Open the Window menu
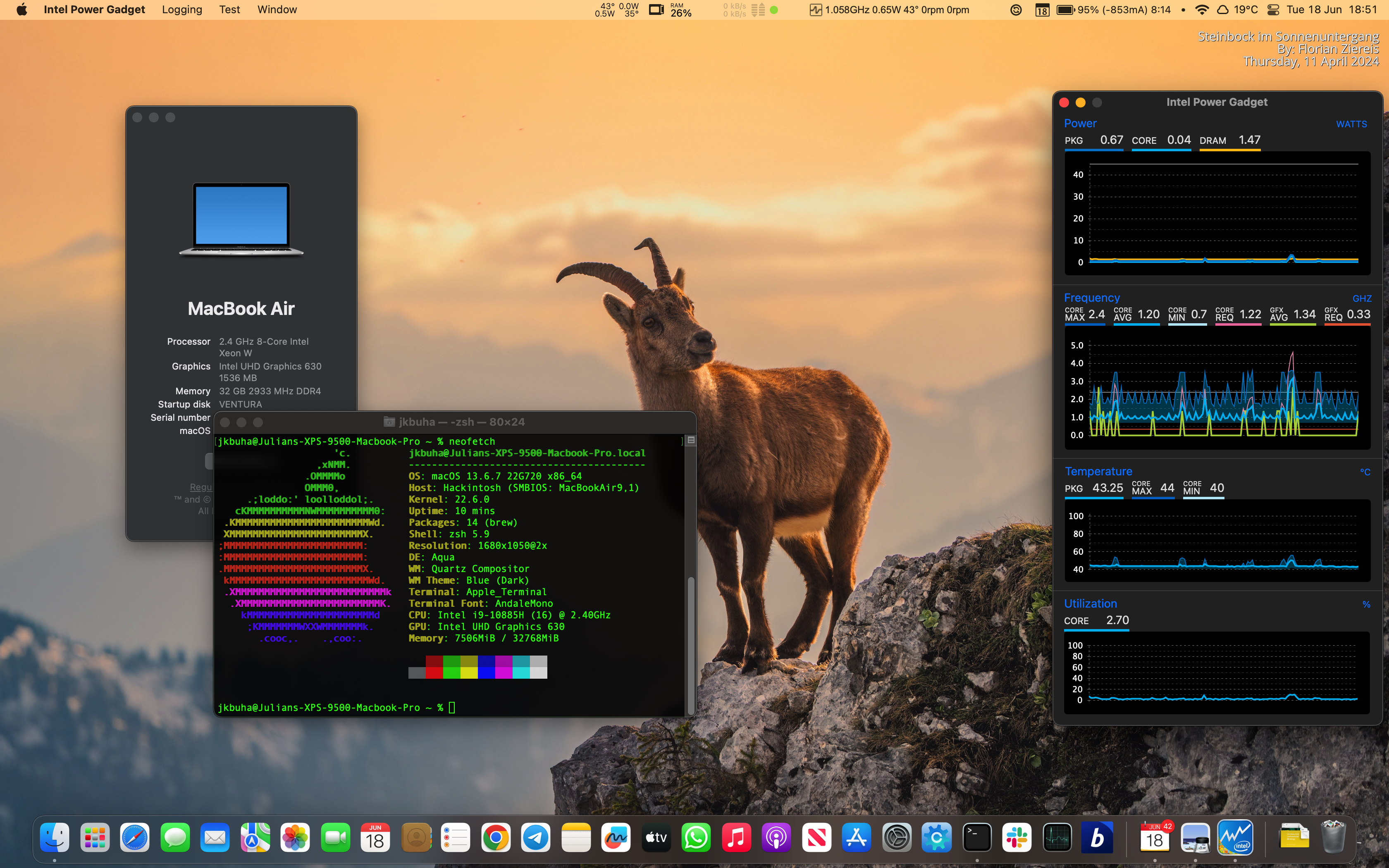Image resolution: width=1389 pixels, height=868 pixels. click(277, 10)
